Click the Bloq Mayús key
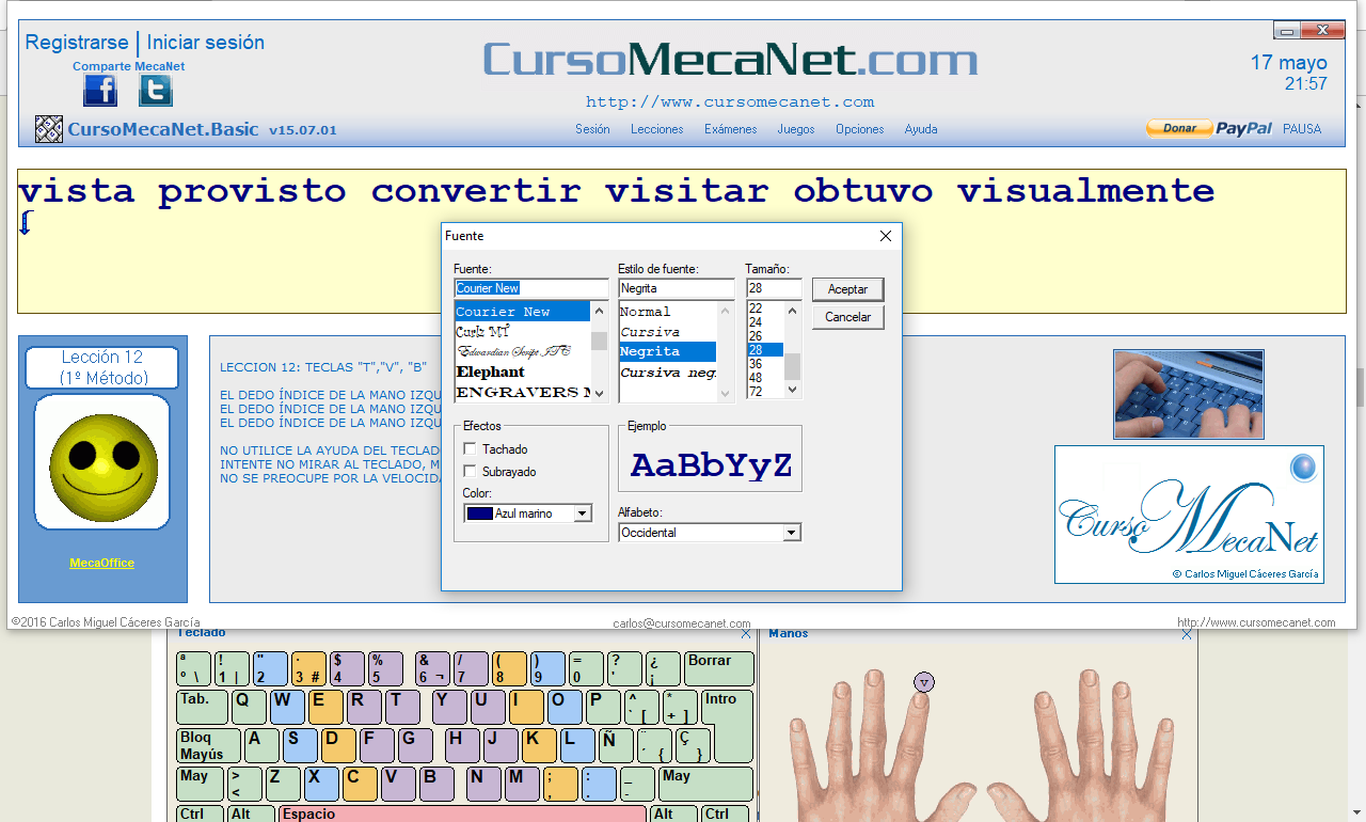Viewport: 1366px width, 822px height. pyautogui.click(x=209, y=746)
